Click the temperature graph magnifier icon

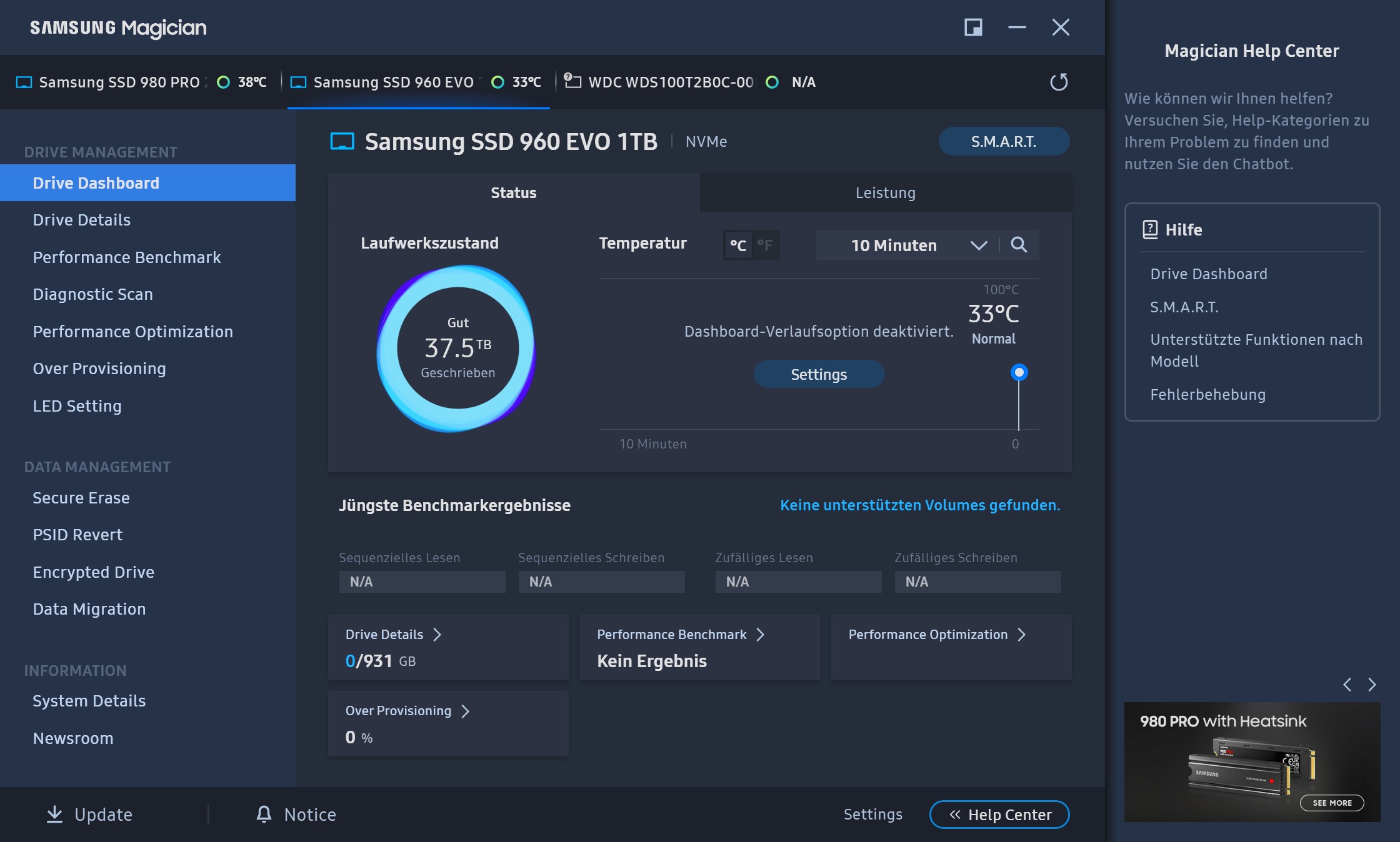point(1019,245)
